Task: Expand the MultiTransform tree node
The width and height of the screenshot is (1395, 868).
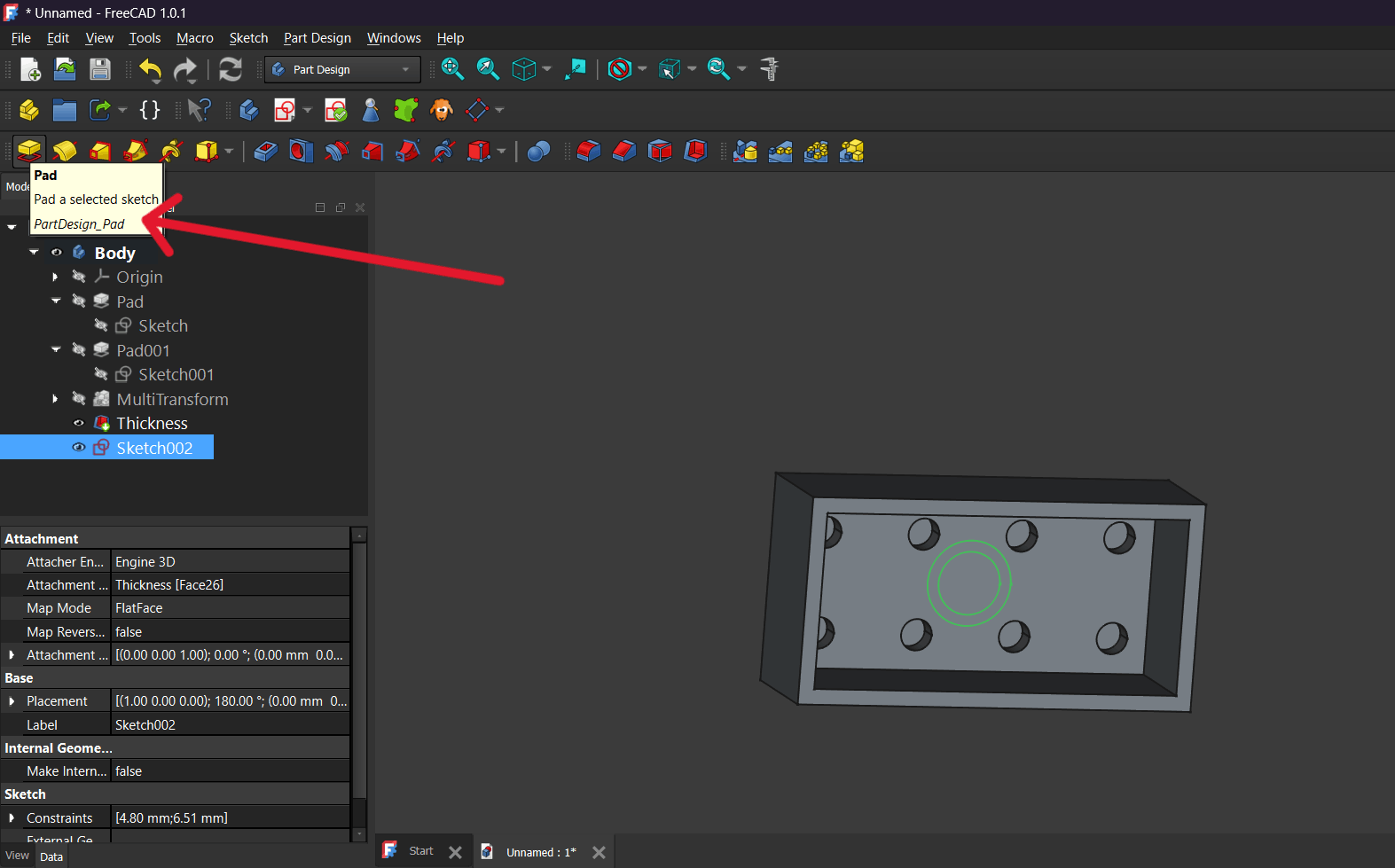Action: (x=55, y=399)
